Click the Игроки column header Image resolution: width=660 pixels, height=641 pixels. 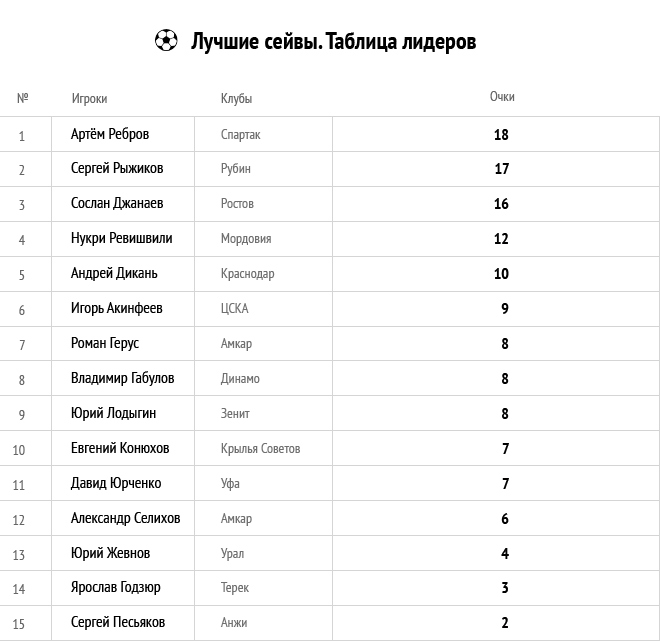coord(89,98)
